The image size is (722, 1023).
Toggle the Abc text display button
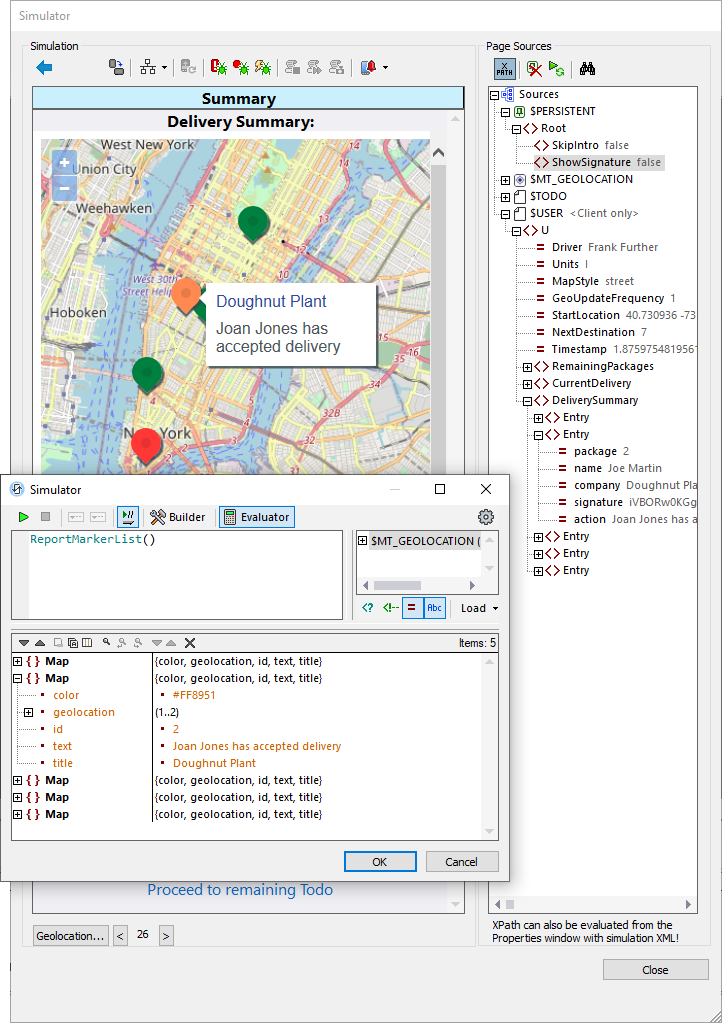[x=434, y=608]
